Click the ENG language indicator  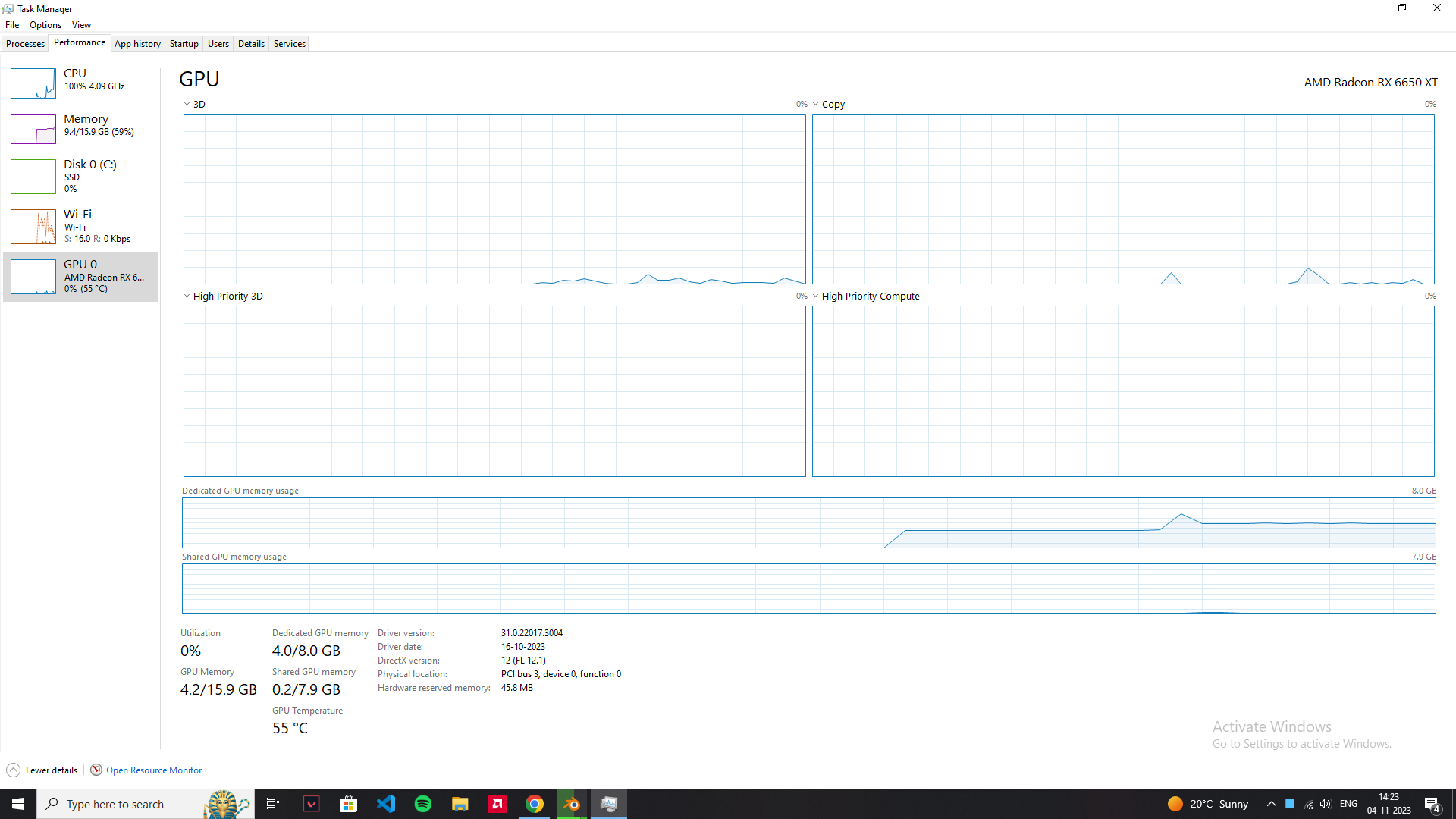[x=1348, y=804]
